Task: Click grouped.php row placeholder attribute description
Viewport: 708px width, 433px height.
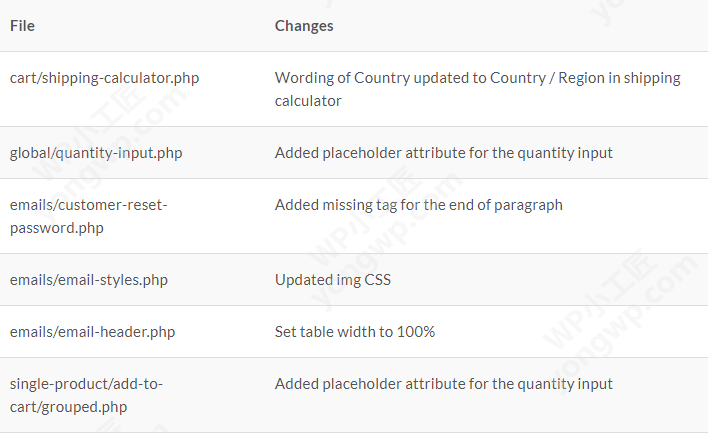Action: (443, 384)
